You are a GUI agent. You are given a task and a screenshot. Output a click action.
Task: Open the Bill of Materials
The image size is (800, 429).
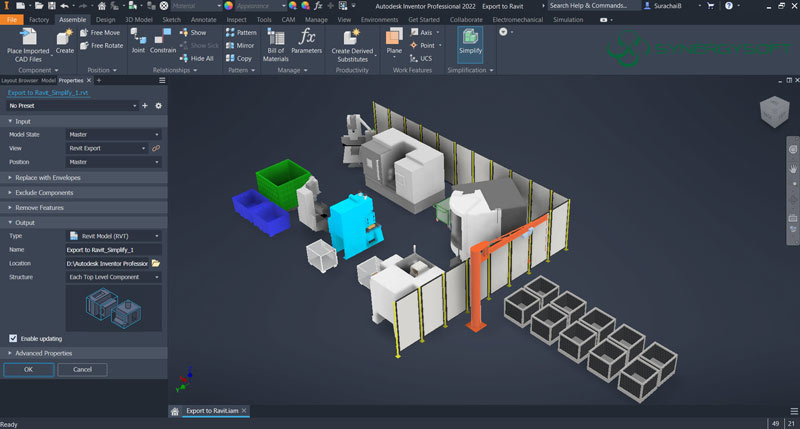coord(276,45)
